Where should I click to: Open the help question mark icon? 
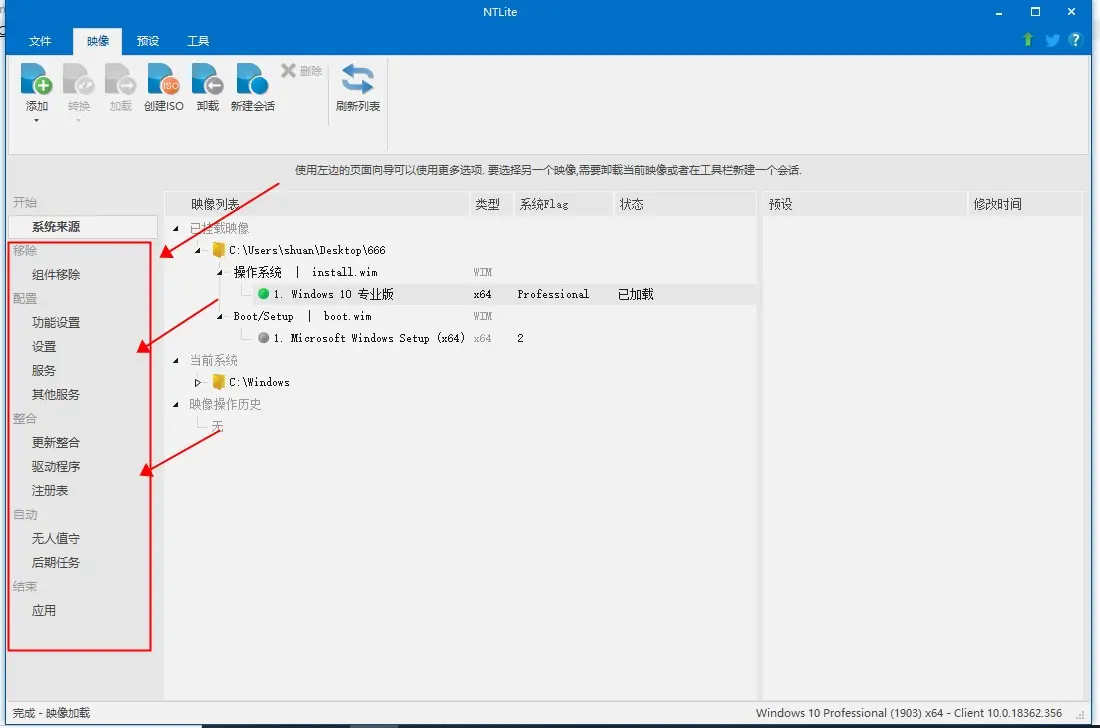pos(1075,40)
